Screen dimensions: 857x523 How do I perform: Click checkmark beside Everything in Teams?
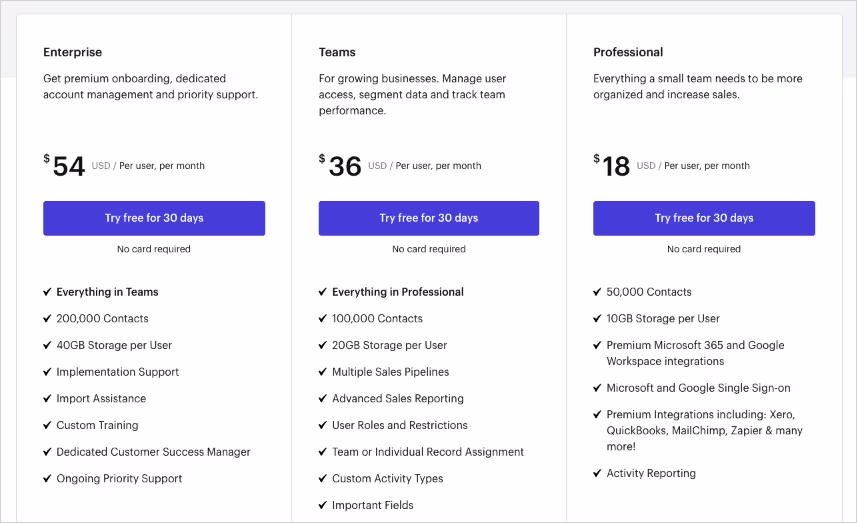pos(47,292)
